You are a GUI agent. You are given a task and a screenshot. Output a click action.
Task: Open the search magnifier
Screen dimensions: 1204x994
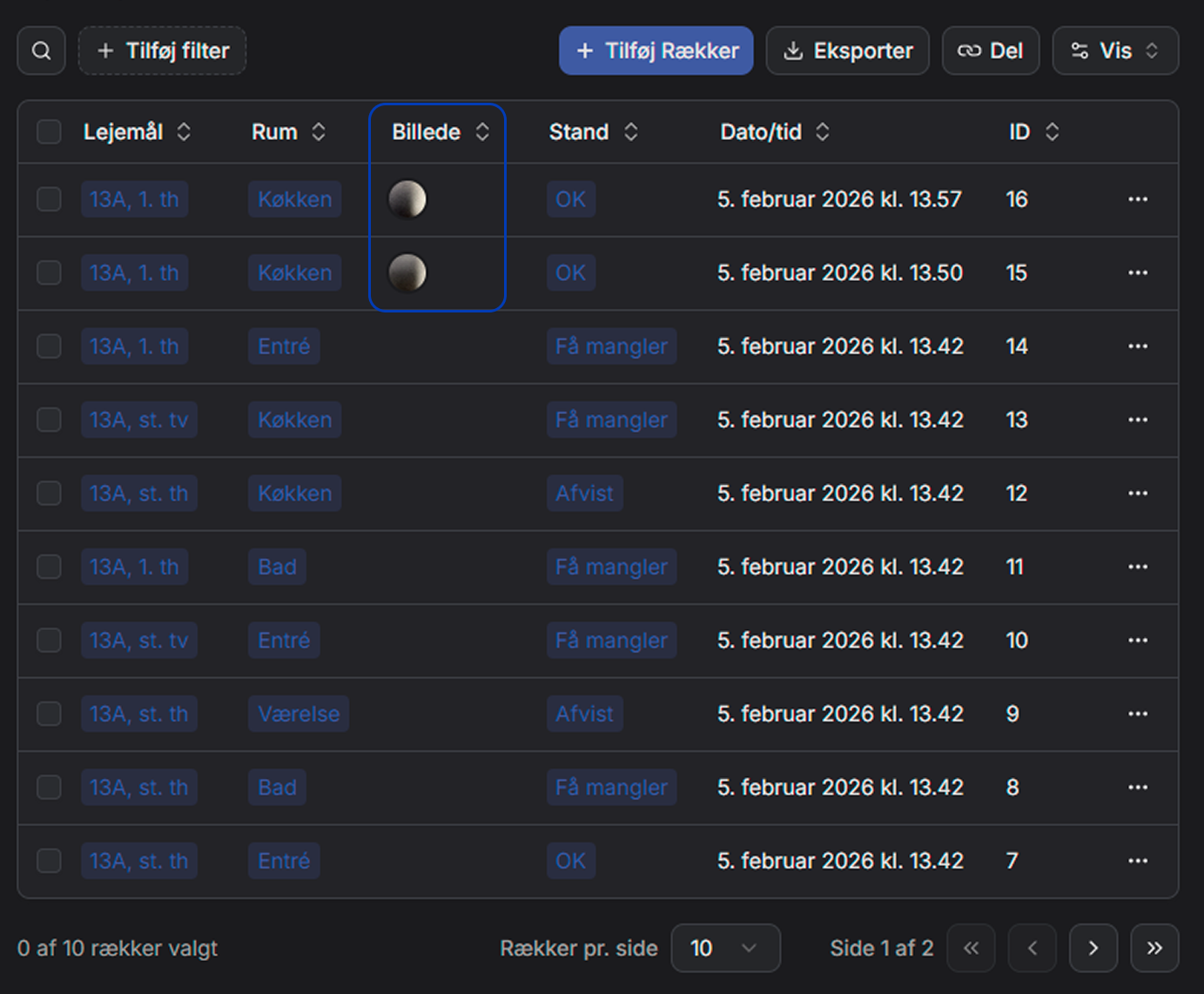pyautogui.click(x=40, y=50)
